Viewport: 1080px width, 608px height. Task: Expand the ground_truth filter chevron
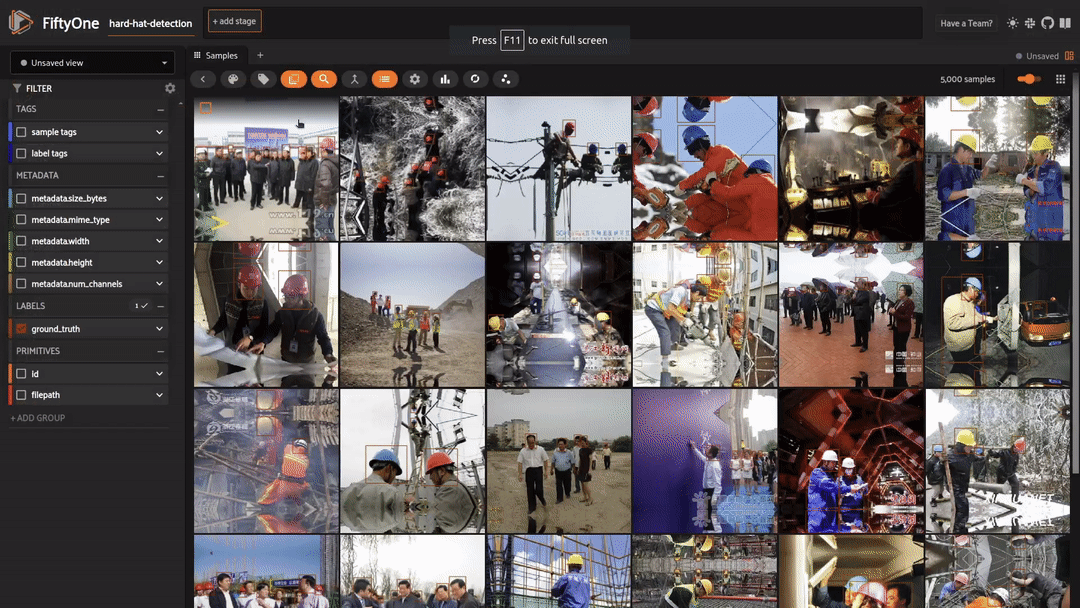[x=159, y=328]
